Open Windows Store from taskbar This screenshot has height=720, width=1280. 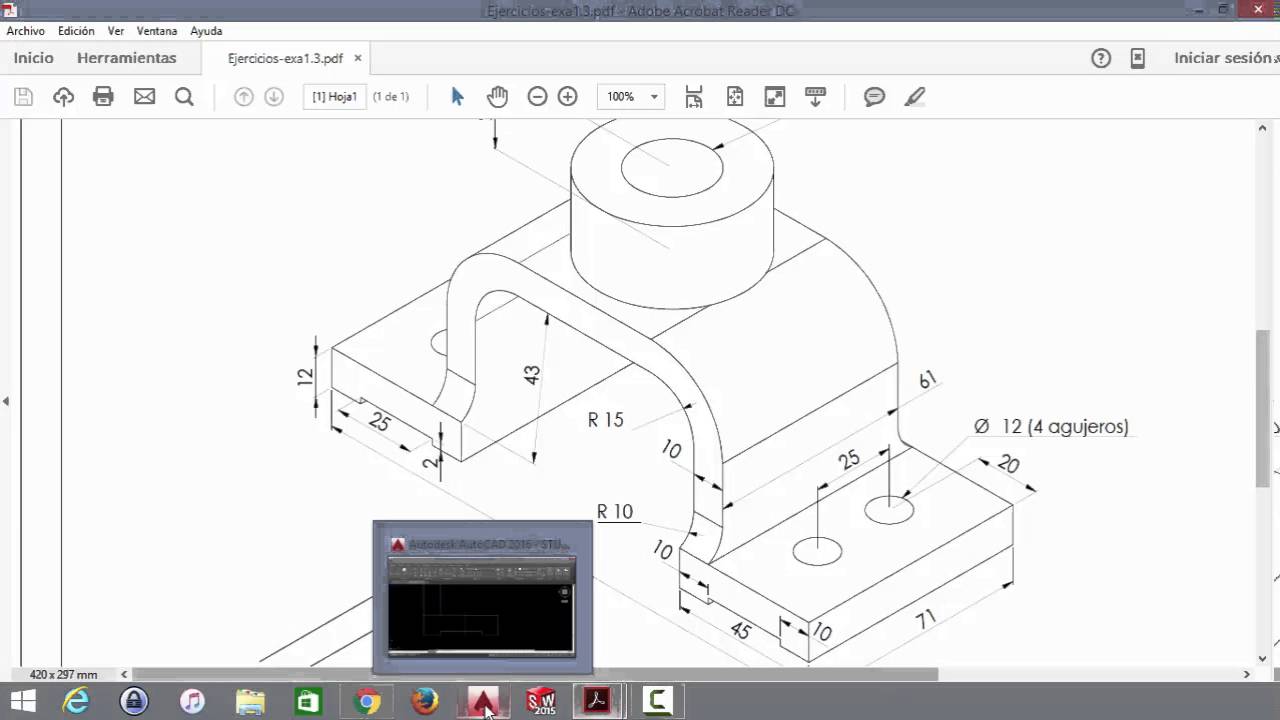pyautogui.click(x=308, y=701)
